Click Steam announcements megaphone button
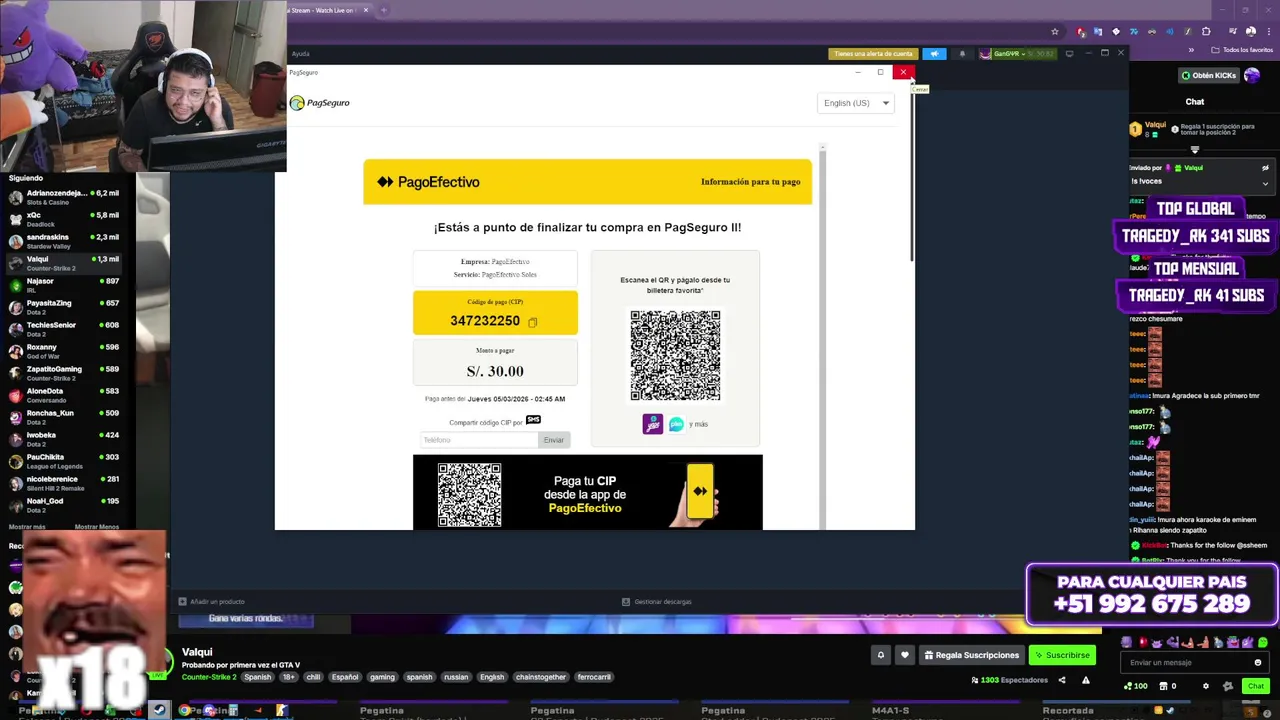 (x=934, y=54)
